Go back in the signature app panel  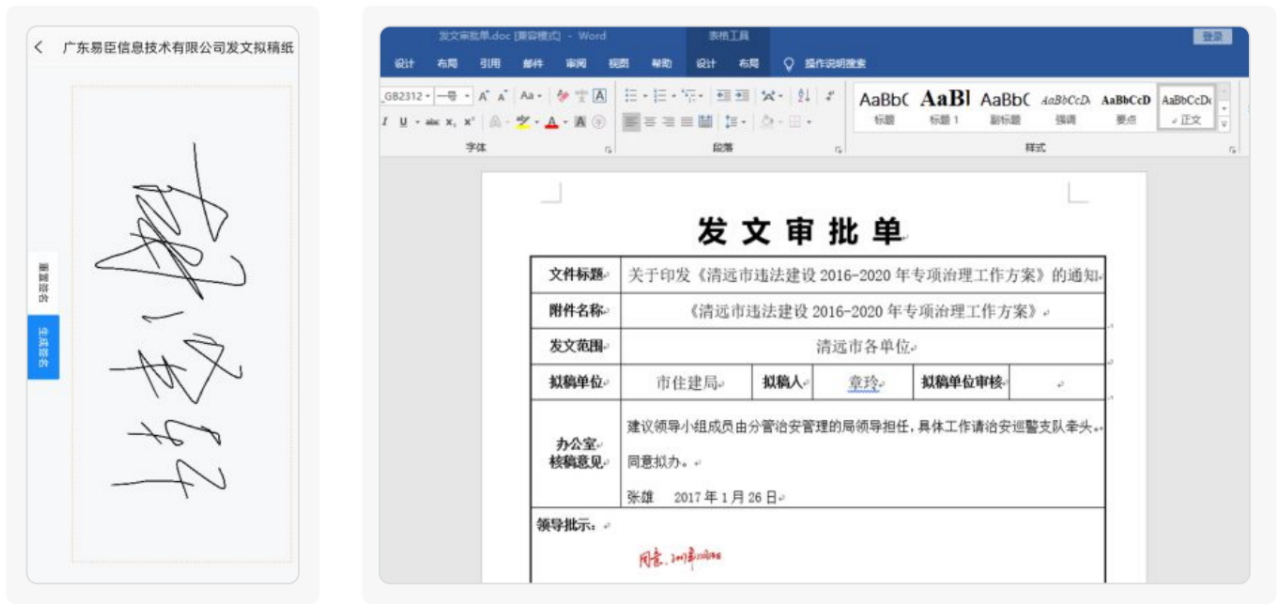click(x=39, y=48)
